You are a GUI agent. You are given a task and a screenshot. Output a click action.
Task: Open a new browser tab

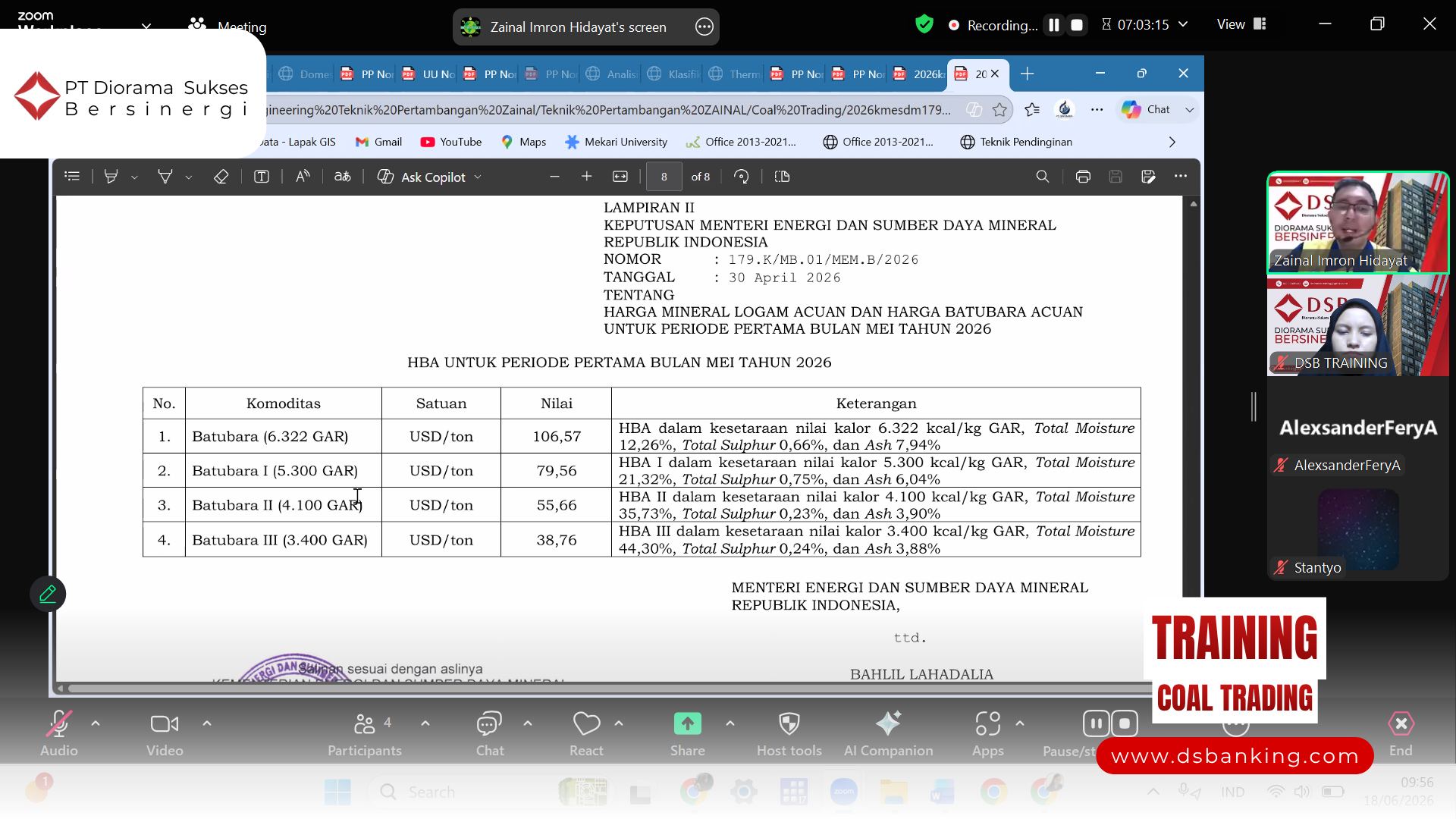coord(1027,74)
